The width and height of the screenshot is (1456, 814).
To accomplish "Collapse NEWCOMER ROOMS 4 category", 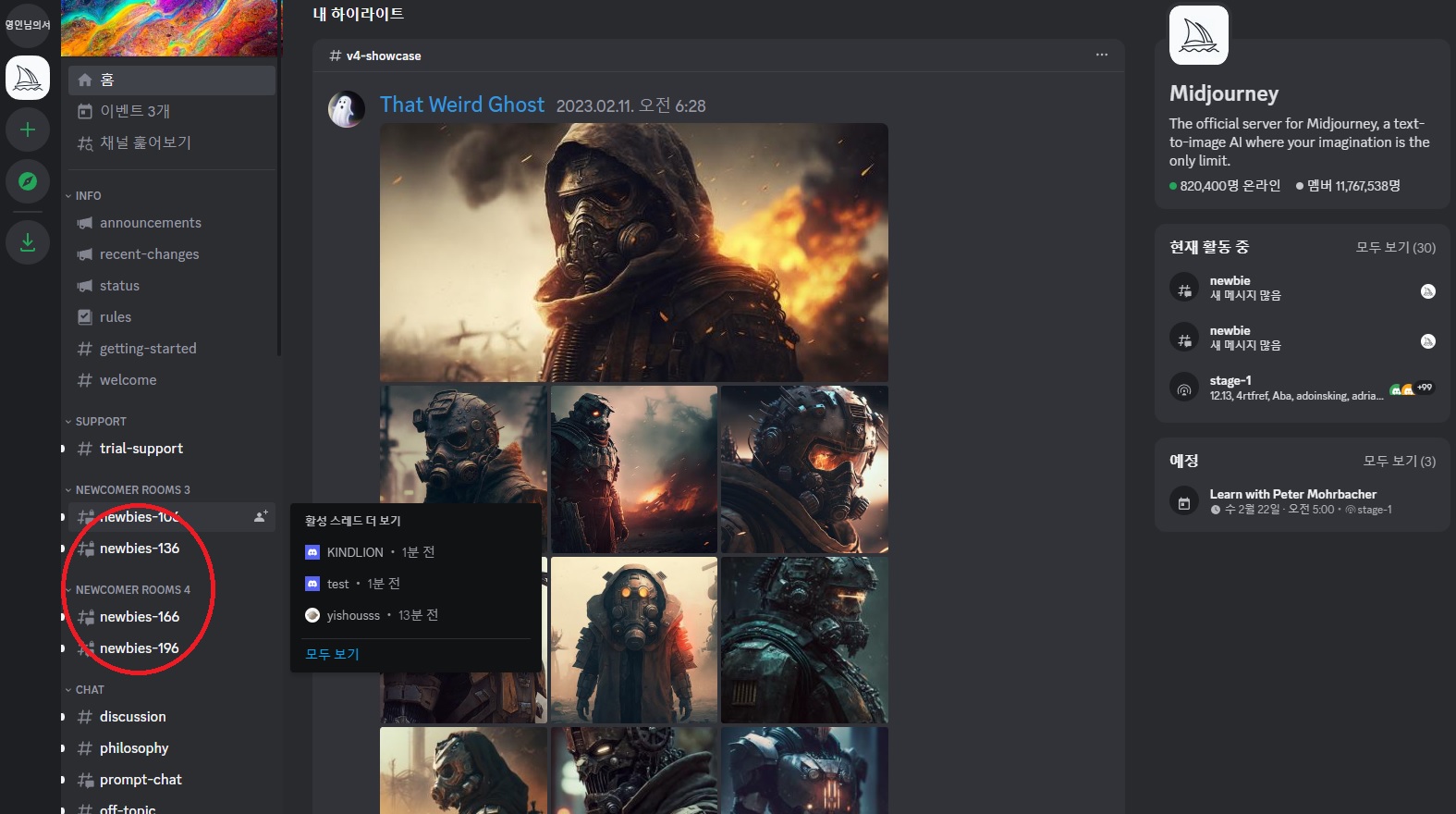I will pos(128,590).
